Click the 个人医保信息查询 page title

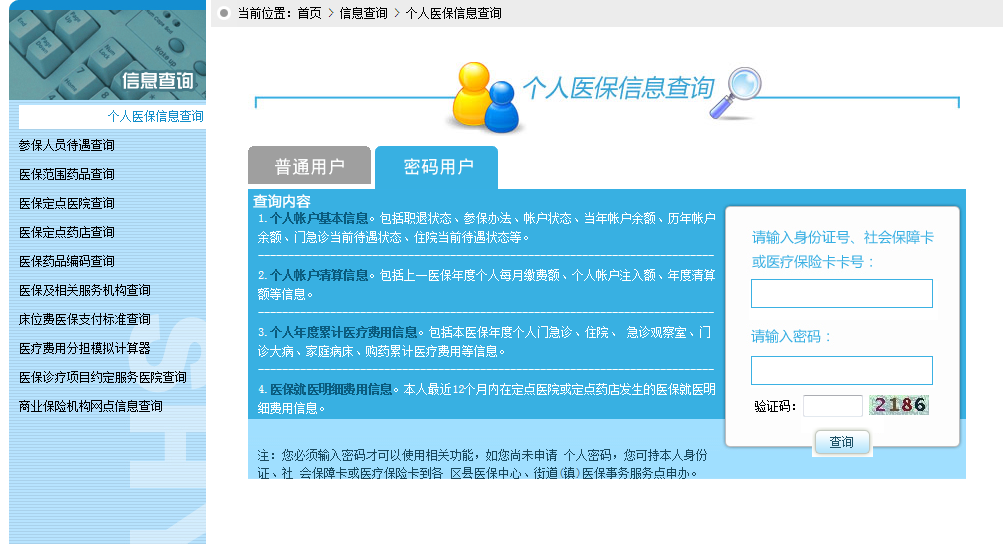pyautogui.click(x=618, y=87)
